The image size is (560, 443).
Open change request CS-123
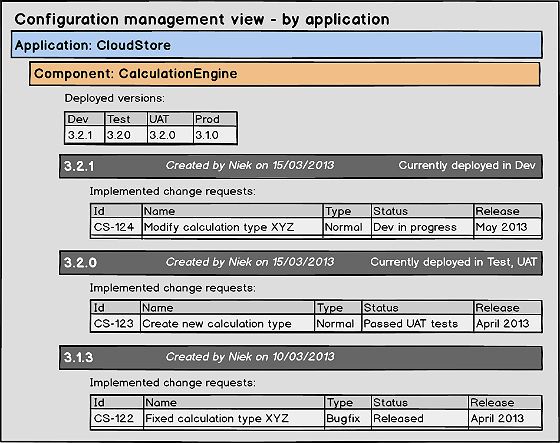click(114, 324)
